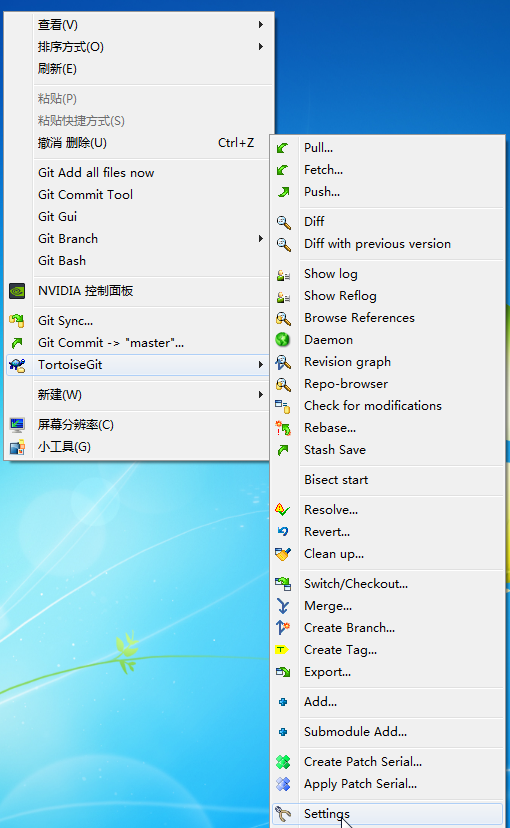Choose the Revision graph label

tap(347, 362)
